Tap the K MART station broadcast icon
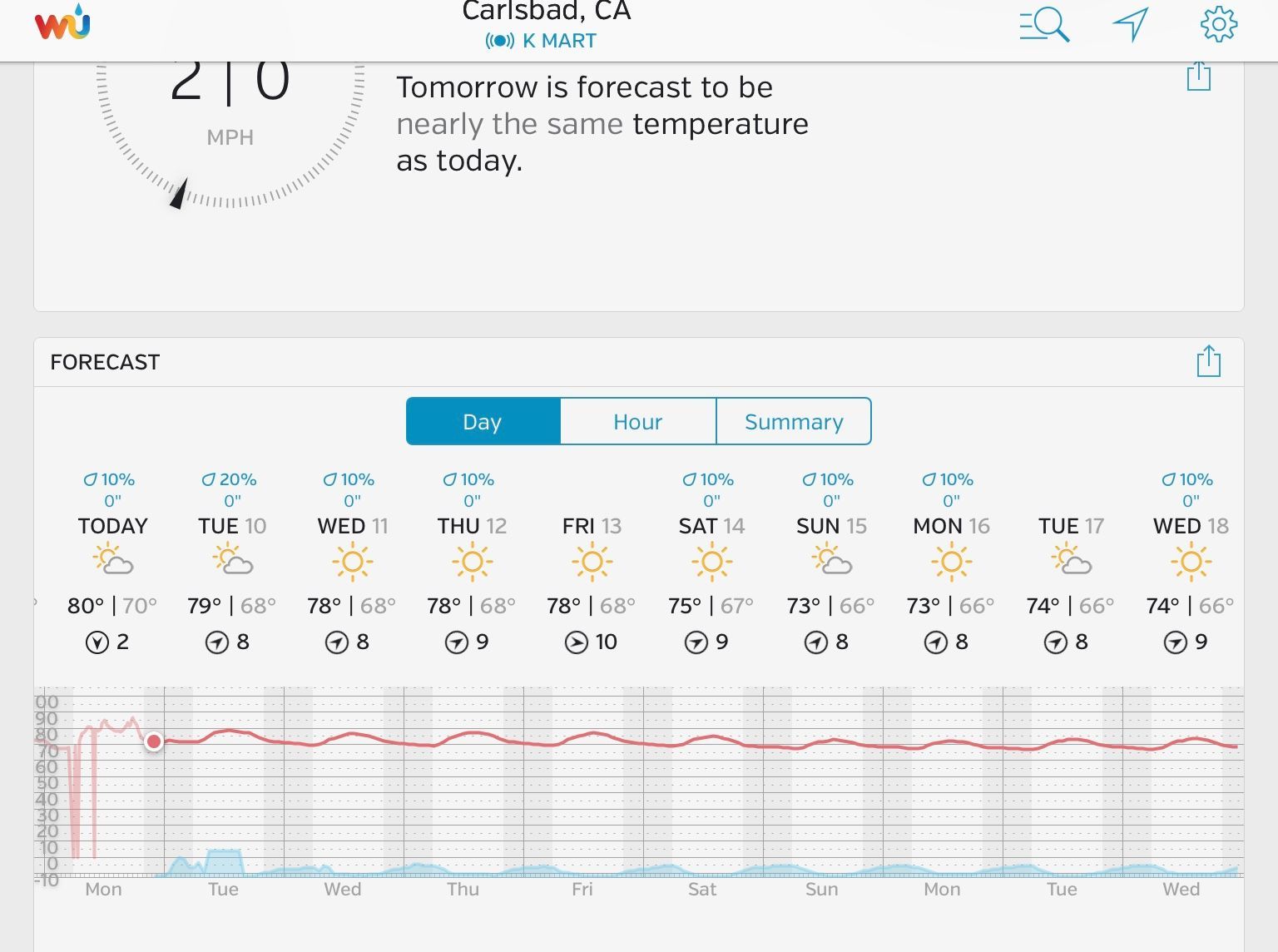 pos(500,41)
